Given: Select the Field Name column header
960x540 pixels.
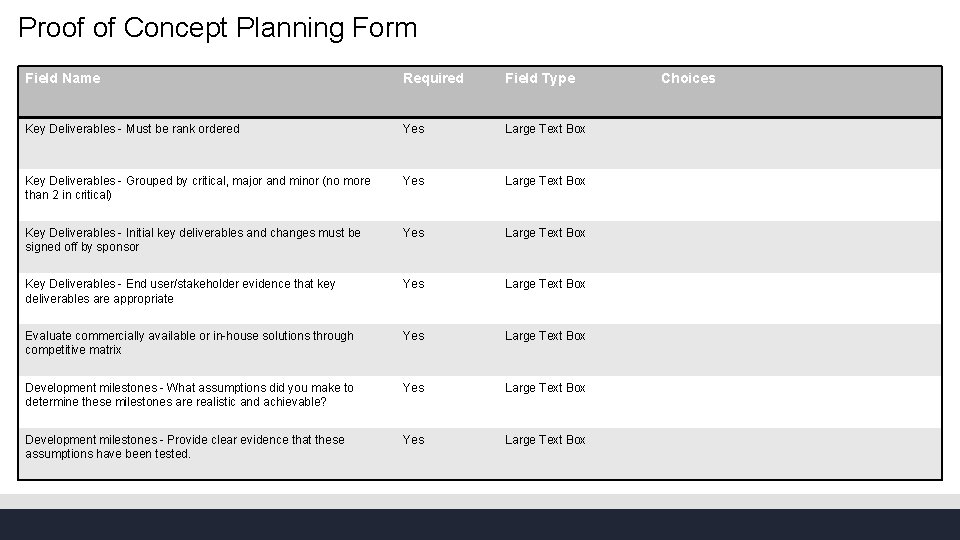Looking at the screenshot, I should [62, 78].
